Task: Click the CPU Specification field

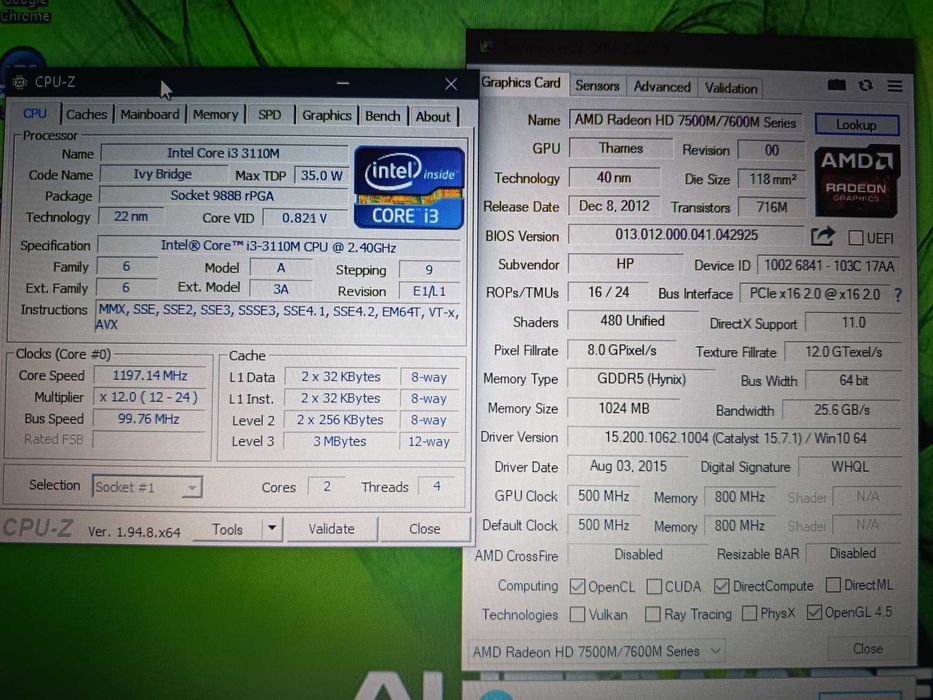Action: (x=278, y=246)
